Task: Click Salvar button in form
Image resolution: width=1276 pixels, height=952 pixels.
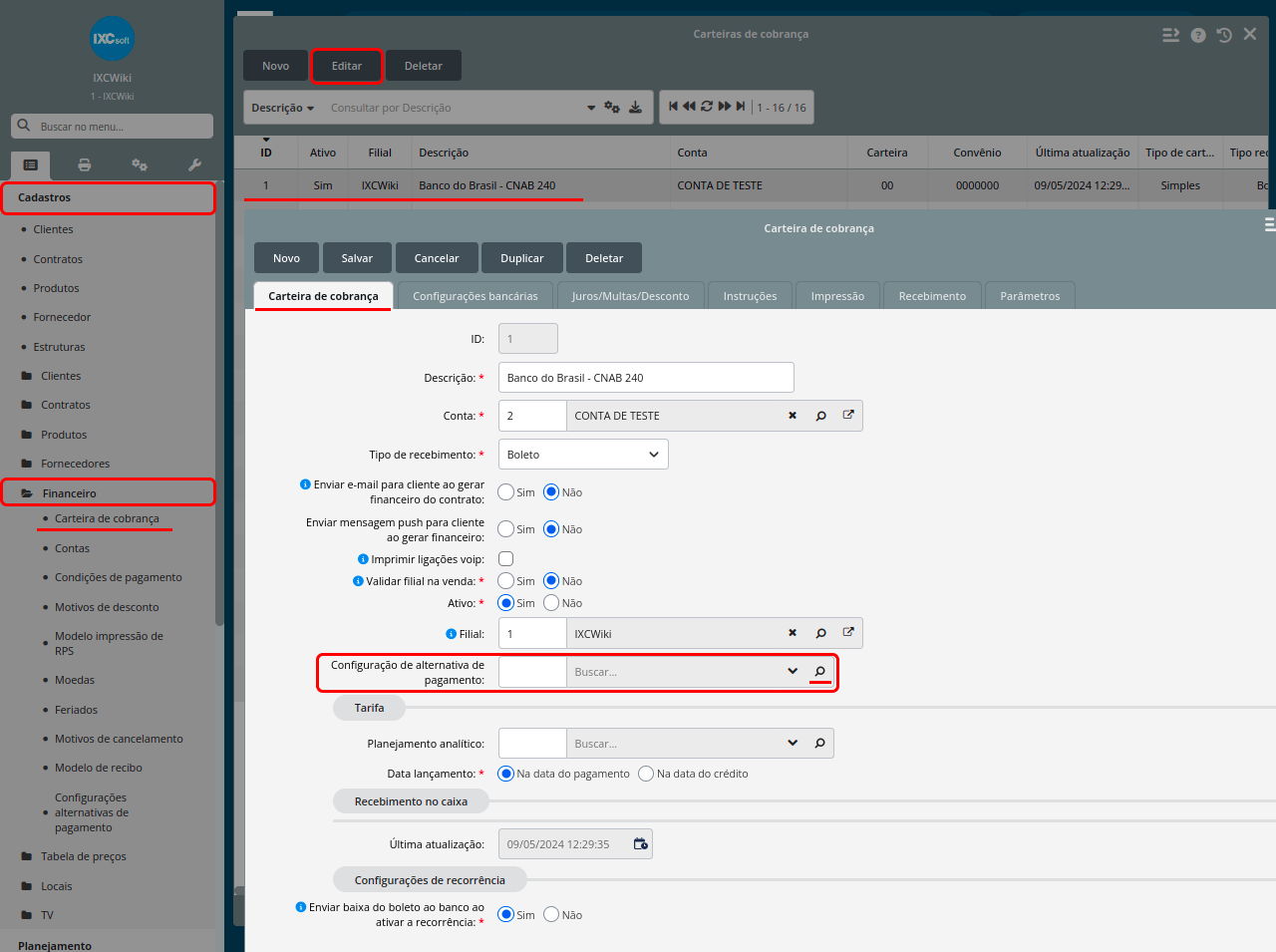Action: tap(357, 258)
